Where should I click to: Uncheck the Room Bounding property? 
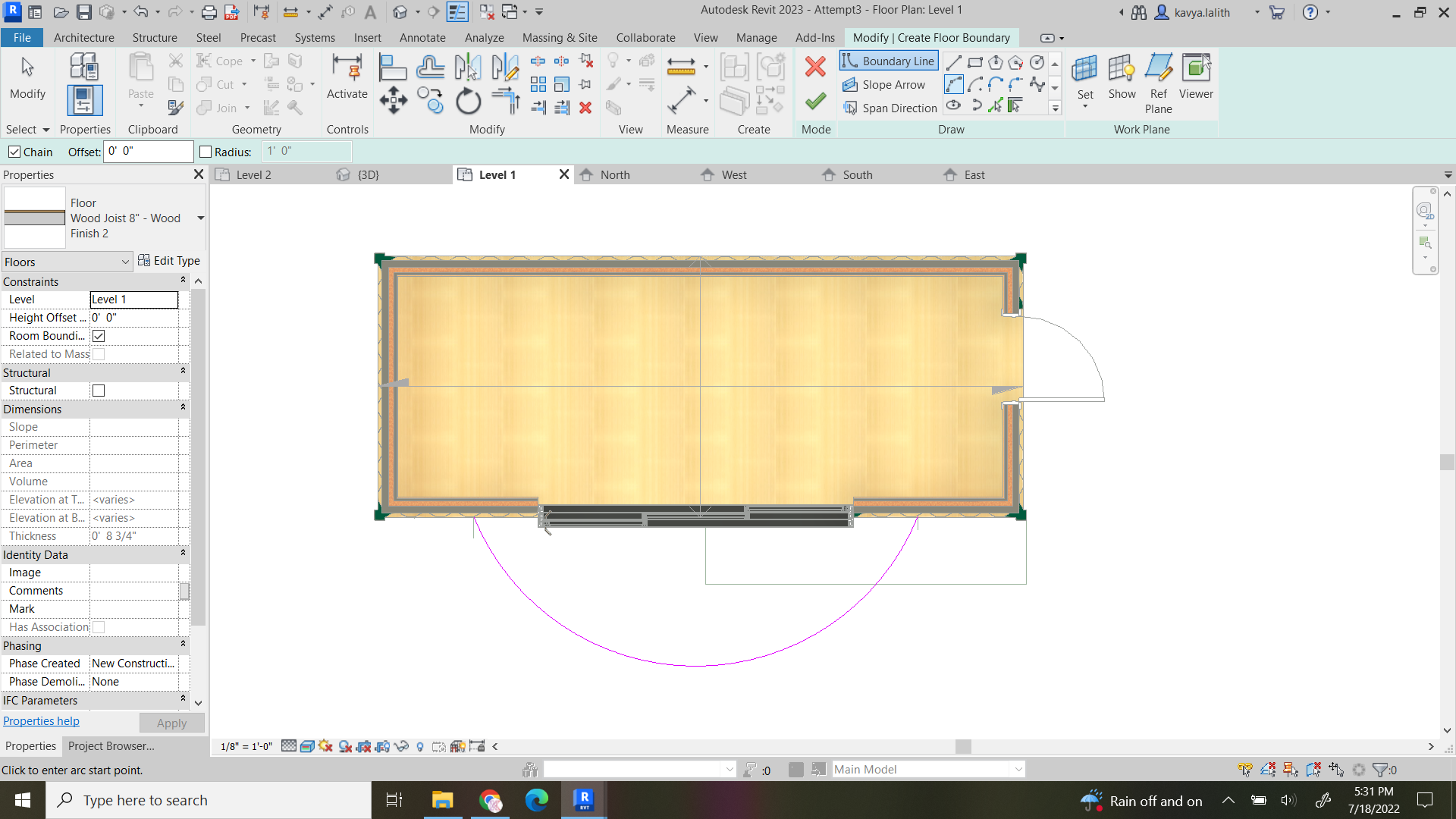[x=98, y=336]
